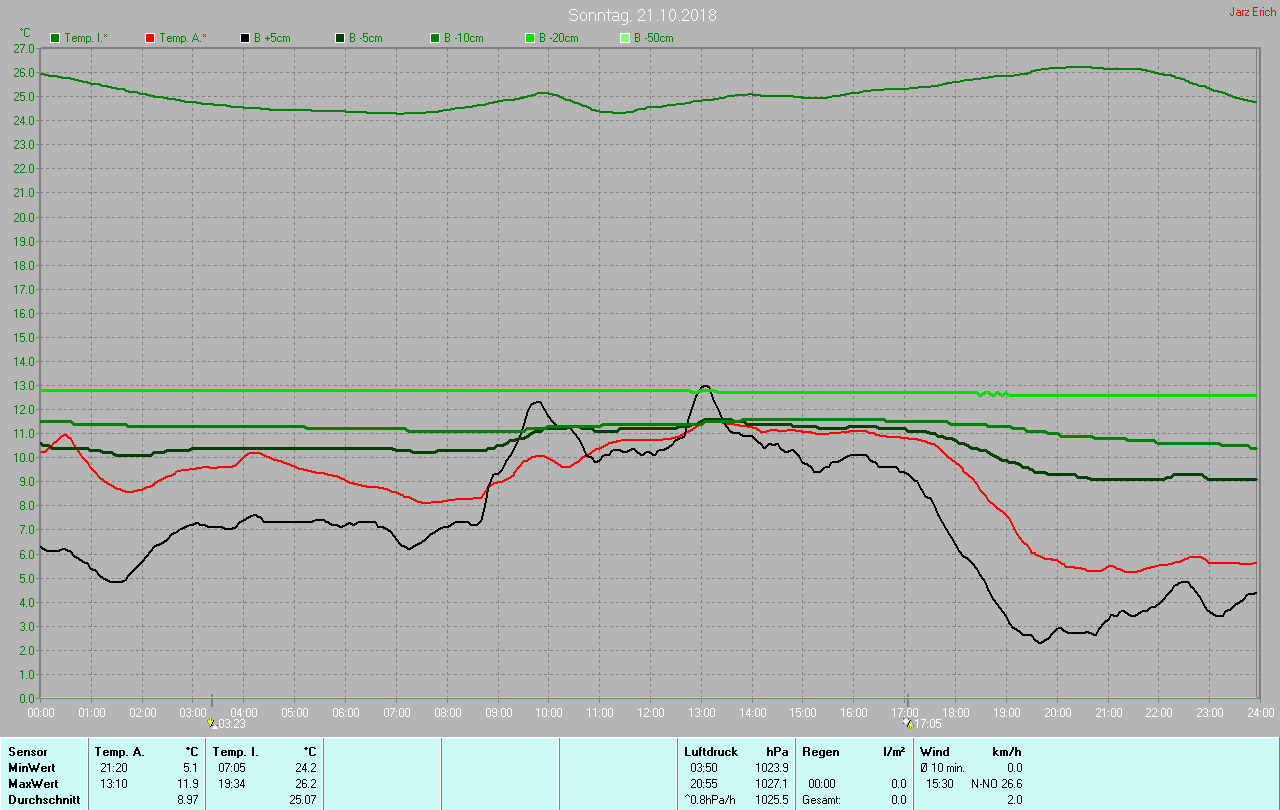Click Temp. I. average value 25.07
The height and width of the screenshot is (810, 1280).
point(303,799)
